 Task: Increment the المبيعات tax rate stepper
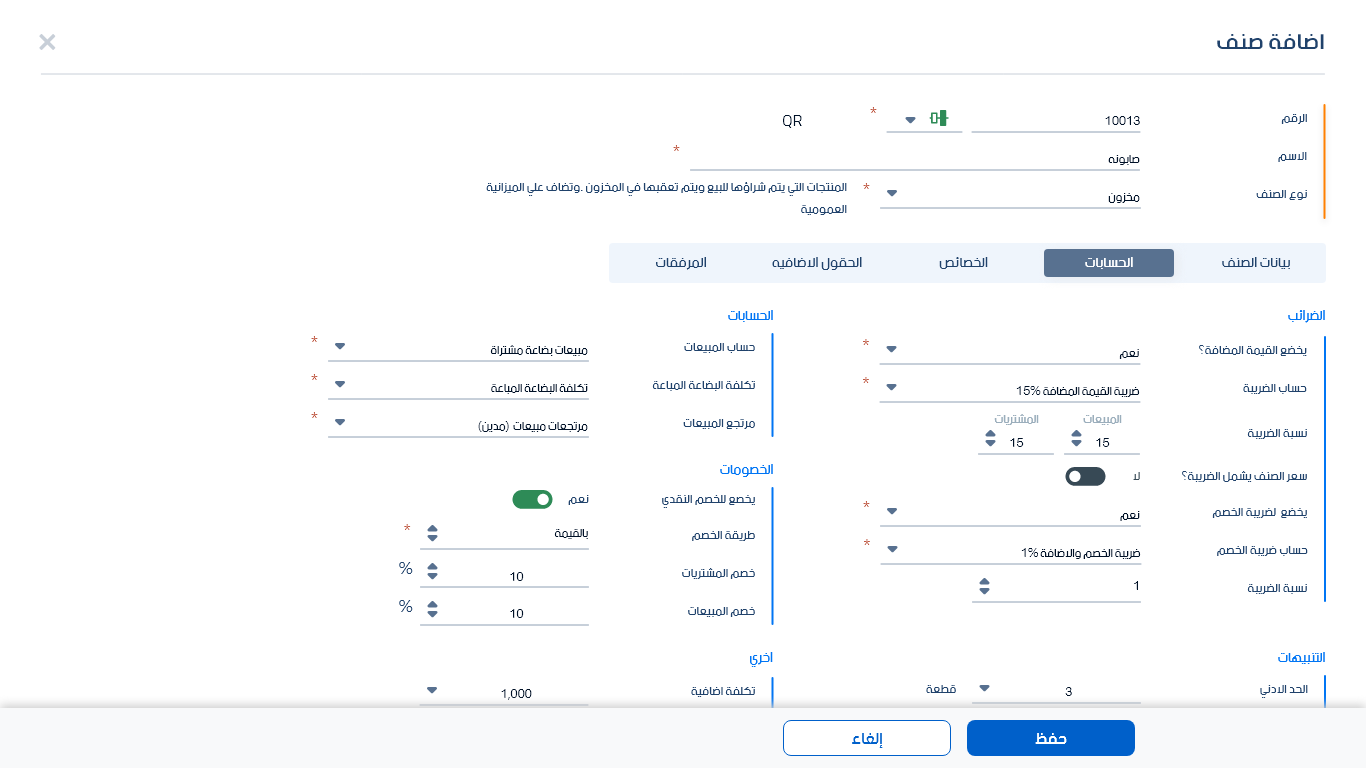(1075, 432)
